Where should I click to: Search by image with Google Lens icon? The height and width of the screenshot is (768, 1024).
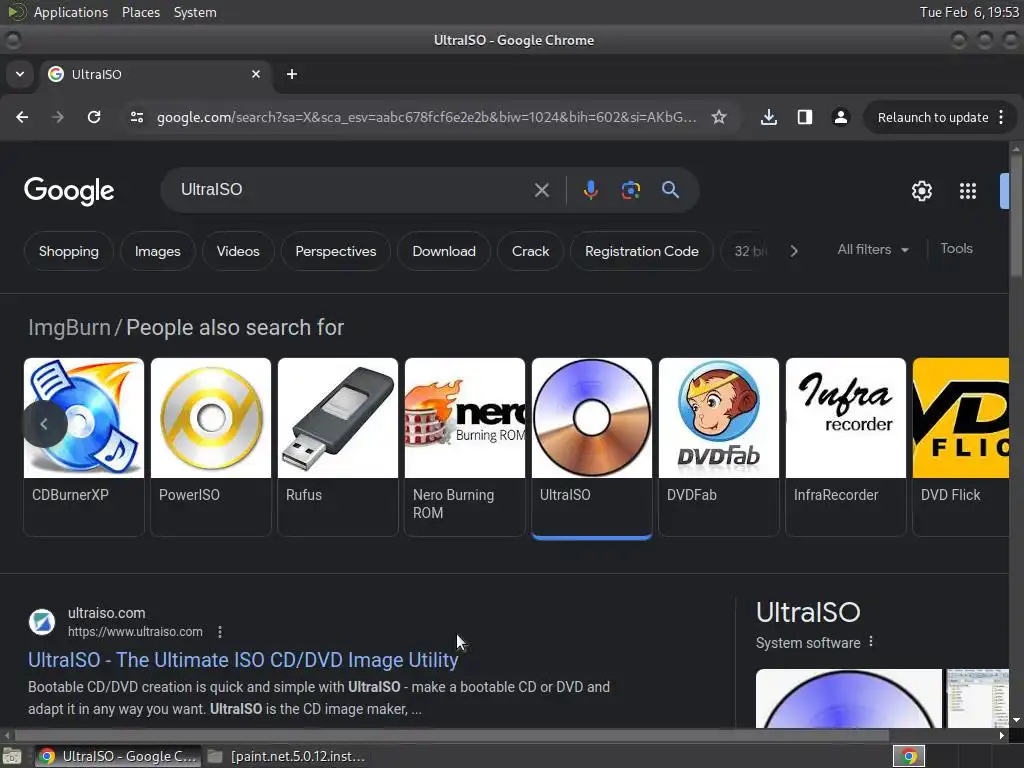[x=630, y=190]
